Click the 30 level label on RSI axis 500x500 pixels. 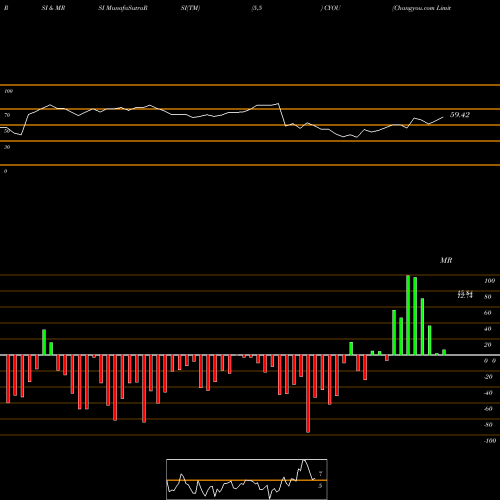click(7, 147)
